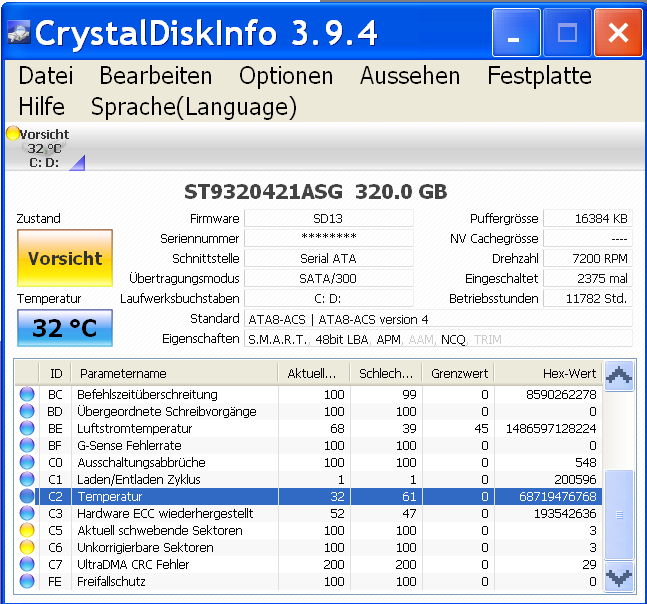Sort by the Aktuell... column header
Image resolution: width=647 pixels, height=604 pixels.
[x=314, y=373]
